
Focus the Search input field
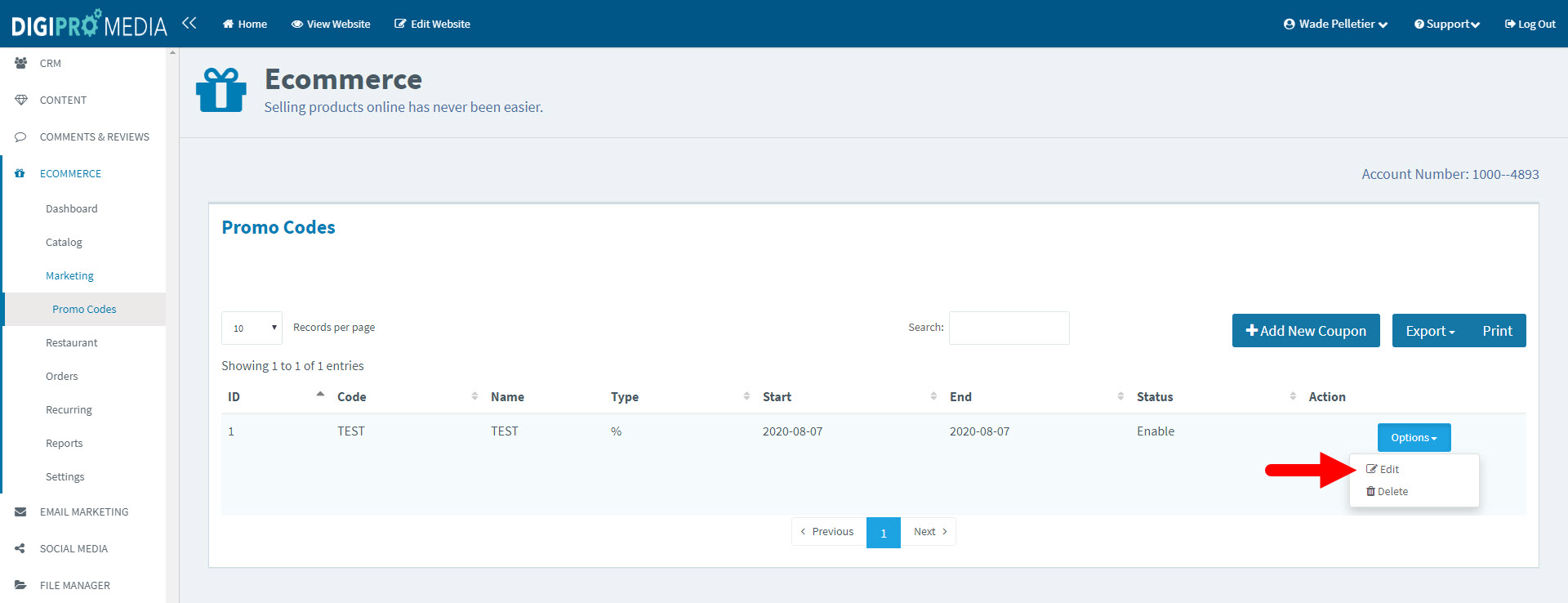(x=1009, y=328)
